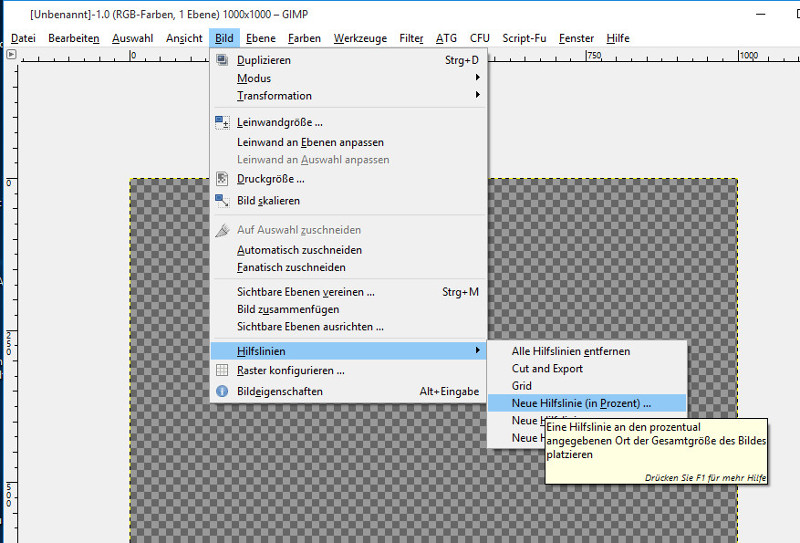800x543 pixels.
Task: Open the Hilfe menu
Action: coord(618,38)
